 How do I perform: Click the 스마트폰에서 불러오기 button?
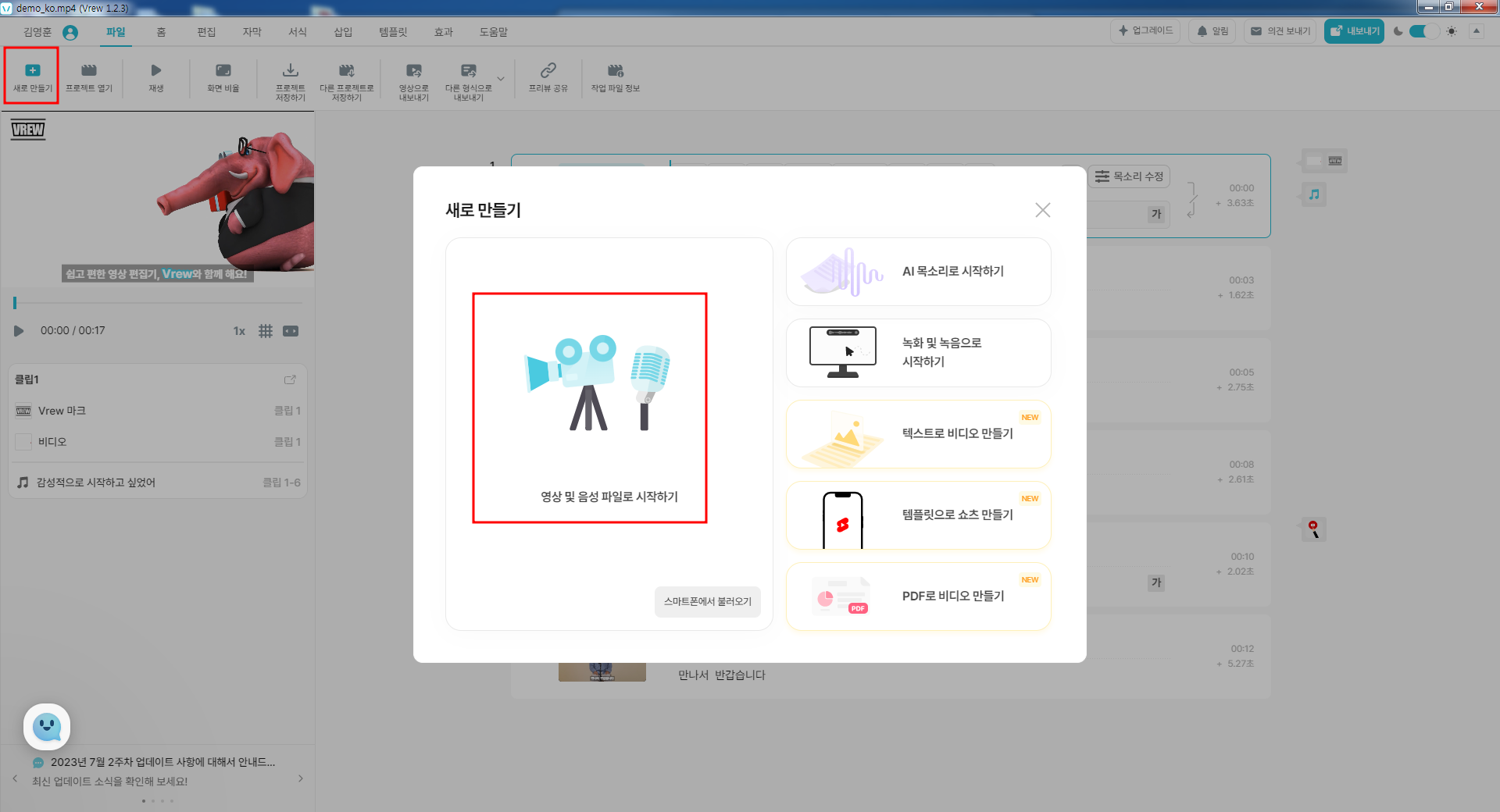(707, 602)
